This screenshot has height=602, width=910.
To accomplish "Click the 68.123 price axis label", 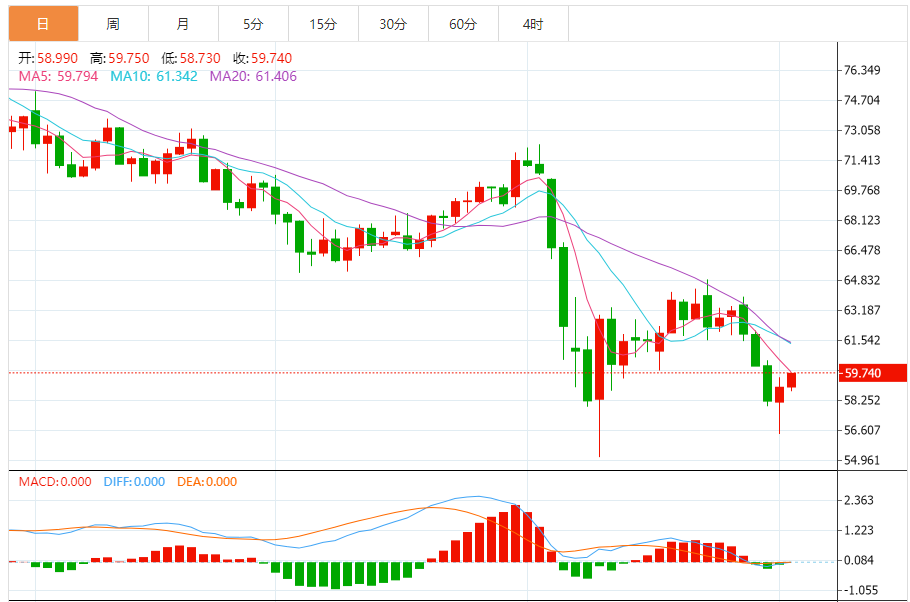I will (x=861, y=220).
